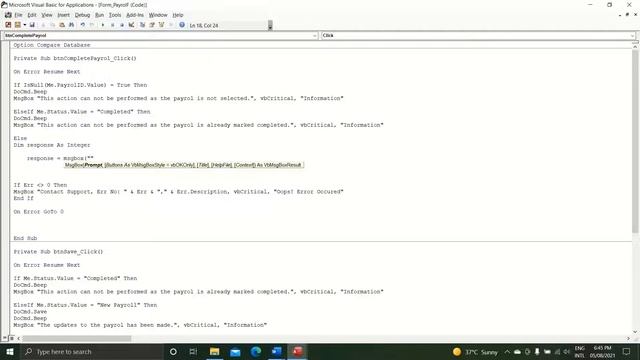Open Microsoft Edge from the taskbar

(256, 351)
